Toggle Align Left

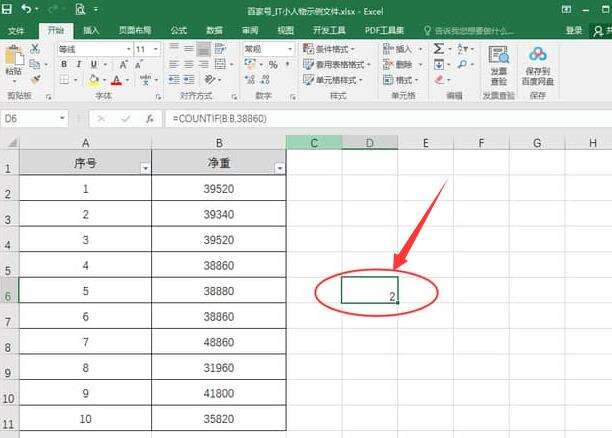pos(174,64)
